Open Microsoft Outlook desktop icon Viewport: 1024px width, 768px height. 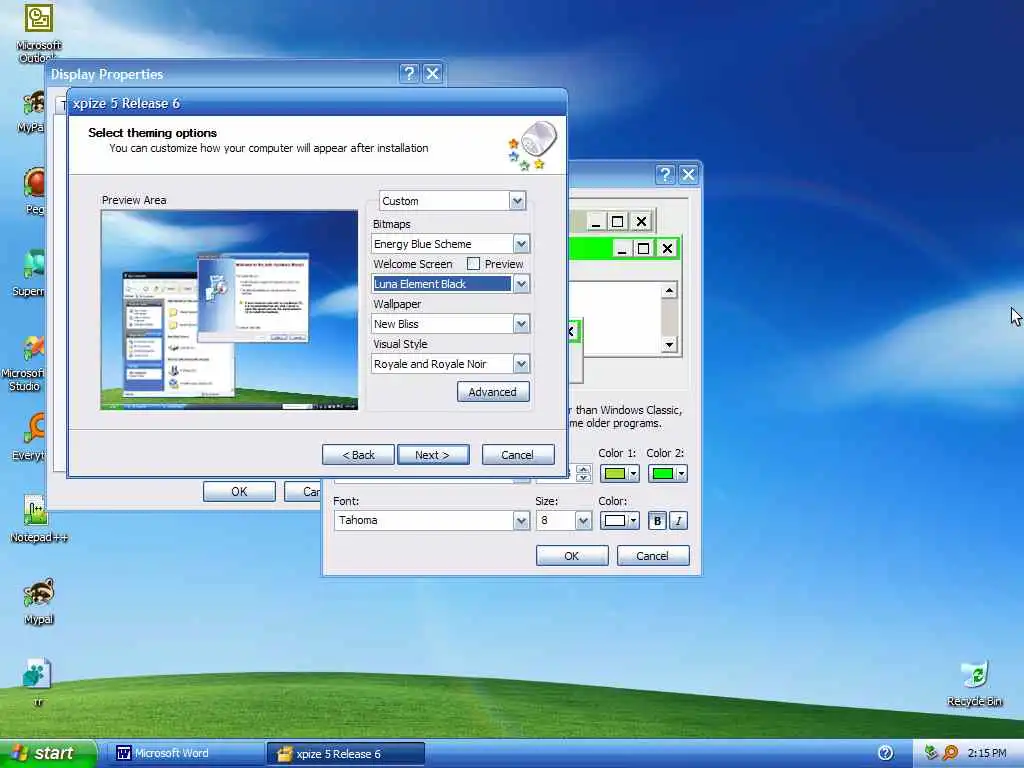coord(39,33)
